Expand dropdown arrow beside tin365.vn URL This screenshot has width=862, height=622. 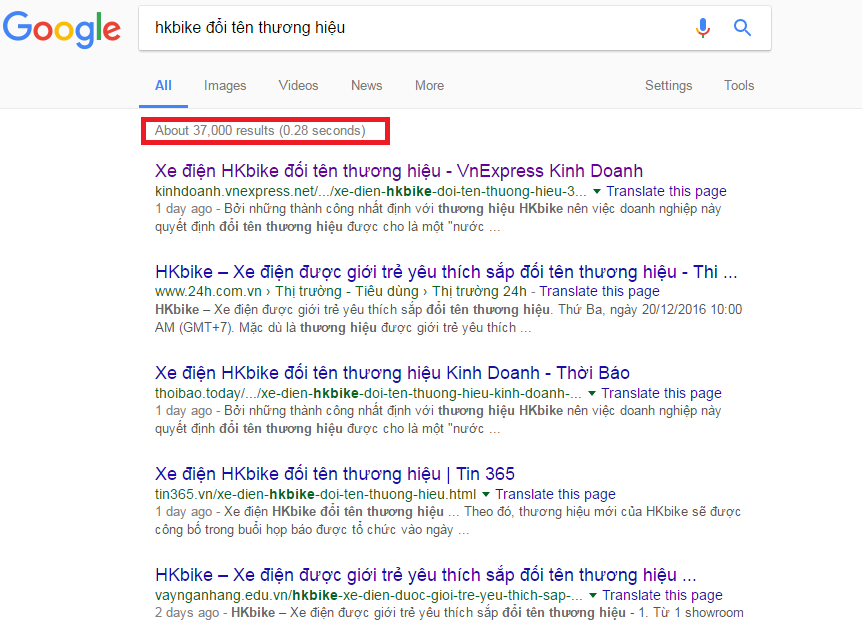point(486,494)
